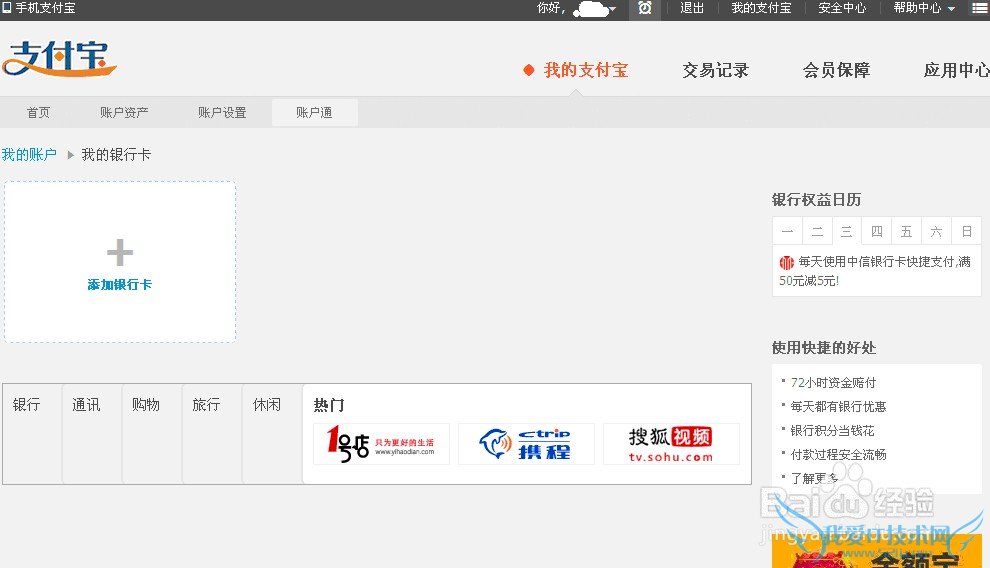This screenshot has width=990, height=568.
Task: Select Sunday 日 in the bank calendar
Action: pyautogui.click(x=967, y=232)
